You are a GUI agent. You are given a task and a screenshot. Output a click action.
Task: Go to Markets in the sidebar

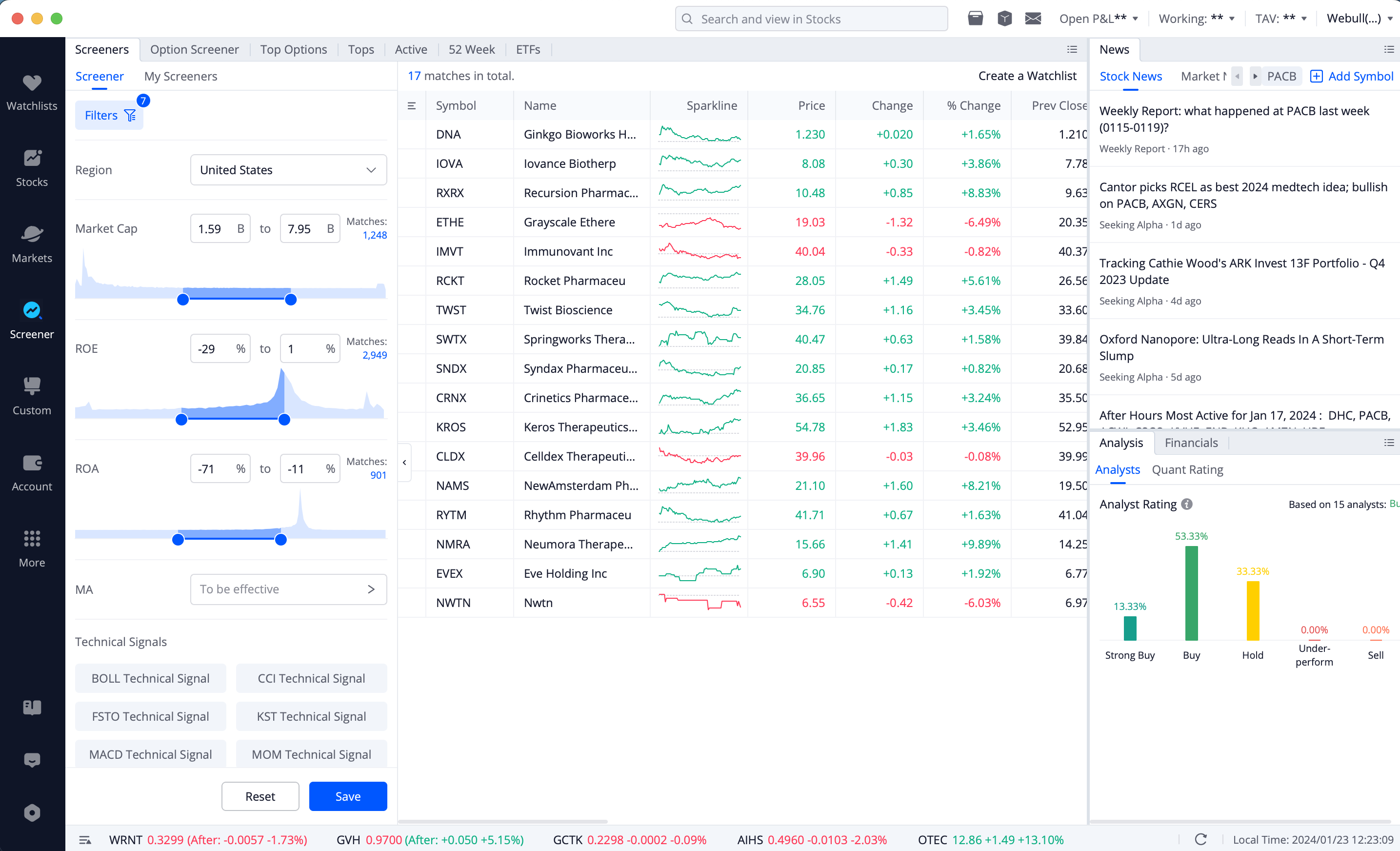(32, 244)
